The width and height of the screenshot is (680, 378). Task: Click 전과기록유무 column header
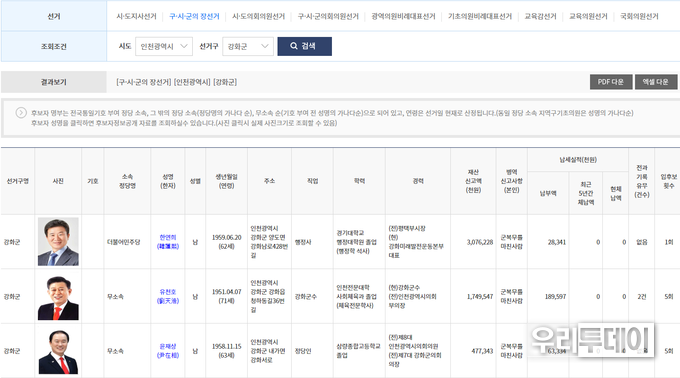[641, 181]
